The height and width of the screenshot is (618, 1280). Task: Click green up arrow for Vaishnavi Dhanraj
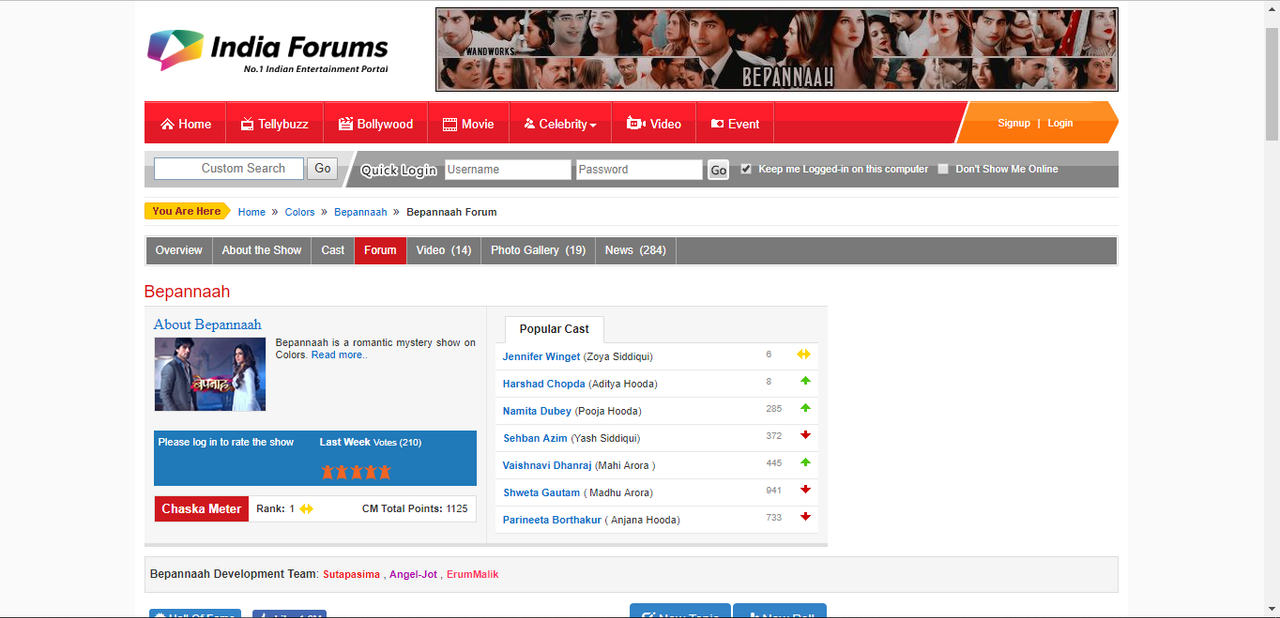(805, 462)
